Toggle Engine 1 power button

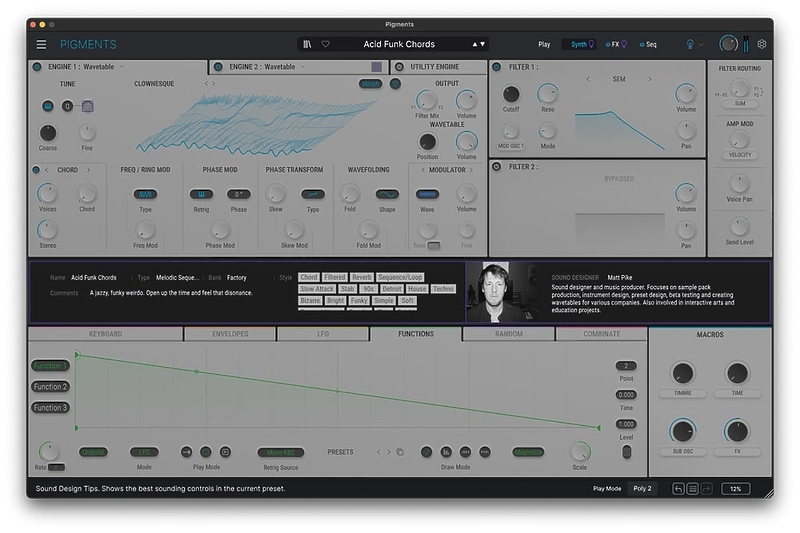37,67
